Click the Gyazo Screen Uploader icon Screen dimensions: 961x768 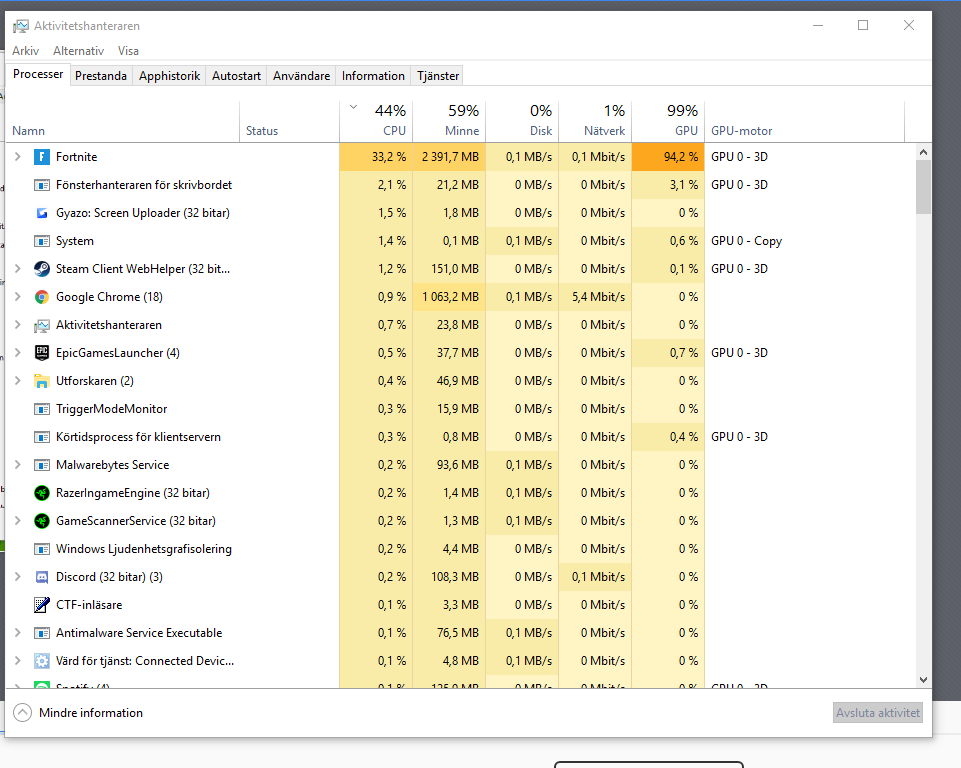42,213
